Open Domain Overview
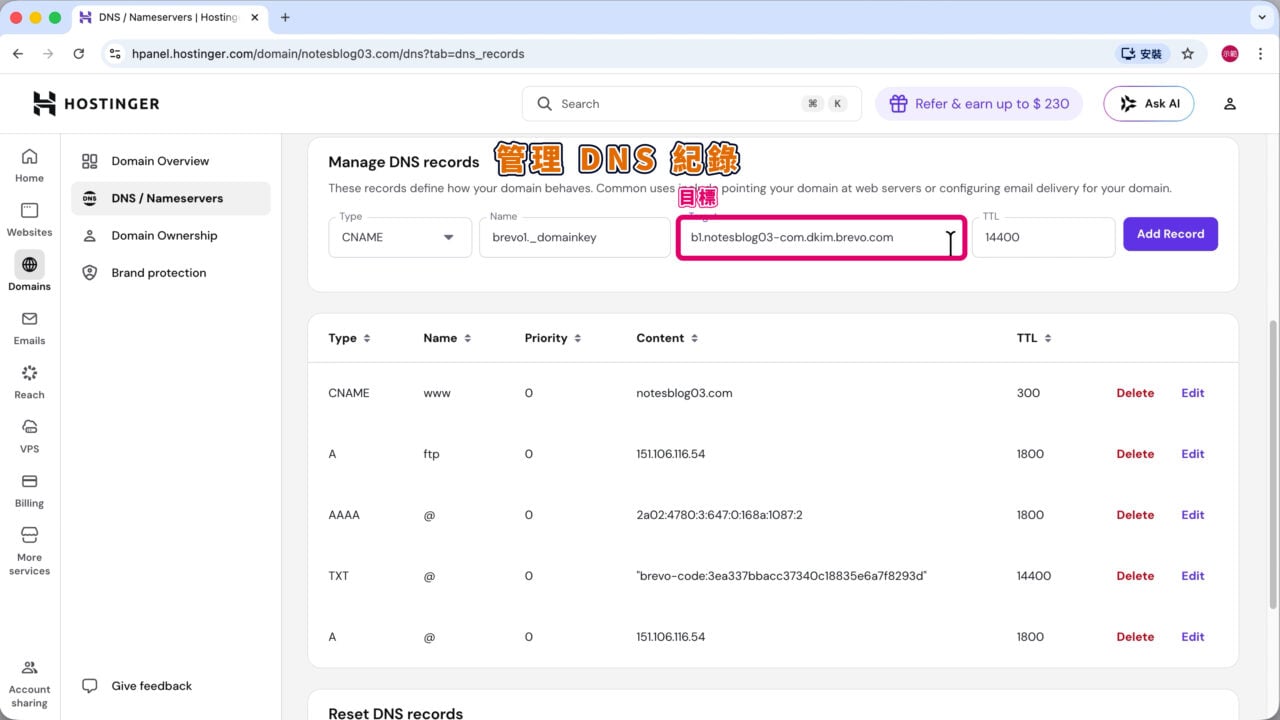Viewport: 1280px width, 720px height. [170, 161]
